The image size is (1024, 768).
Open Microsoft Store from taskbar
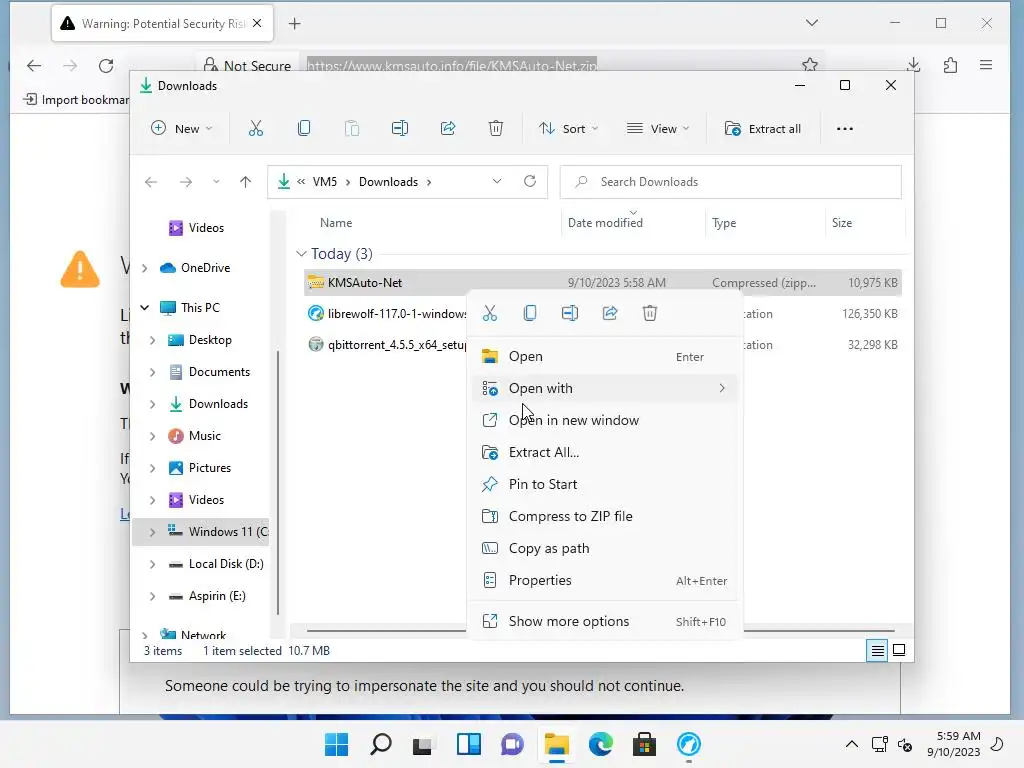point(644,744)
